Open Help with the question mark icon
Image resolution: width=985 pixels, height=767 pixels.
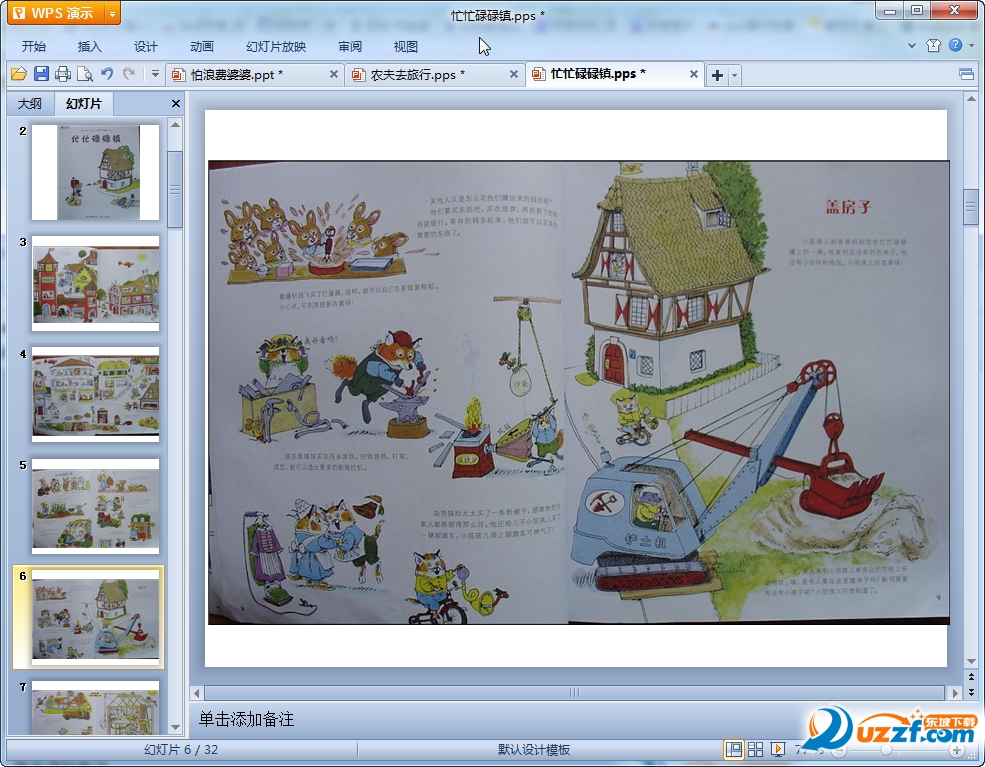click(955, 45)
